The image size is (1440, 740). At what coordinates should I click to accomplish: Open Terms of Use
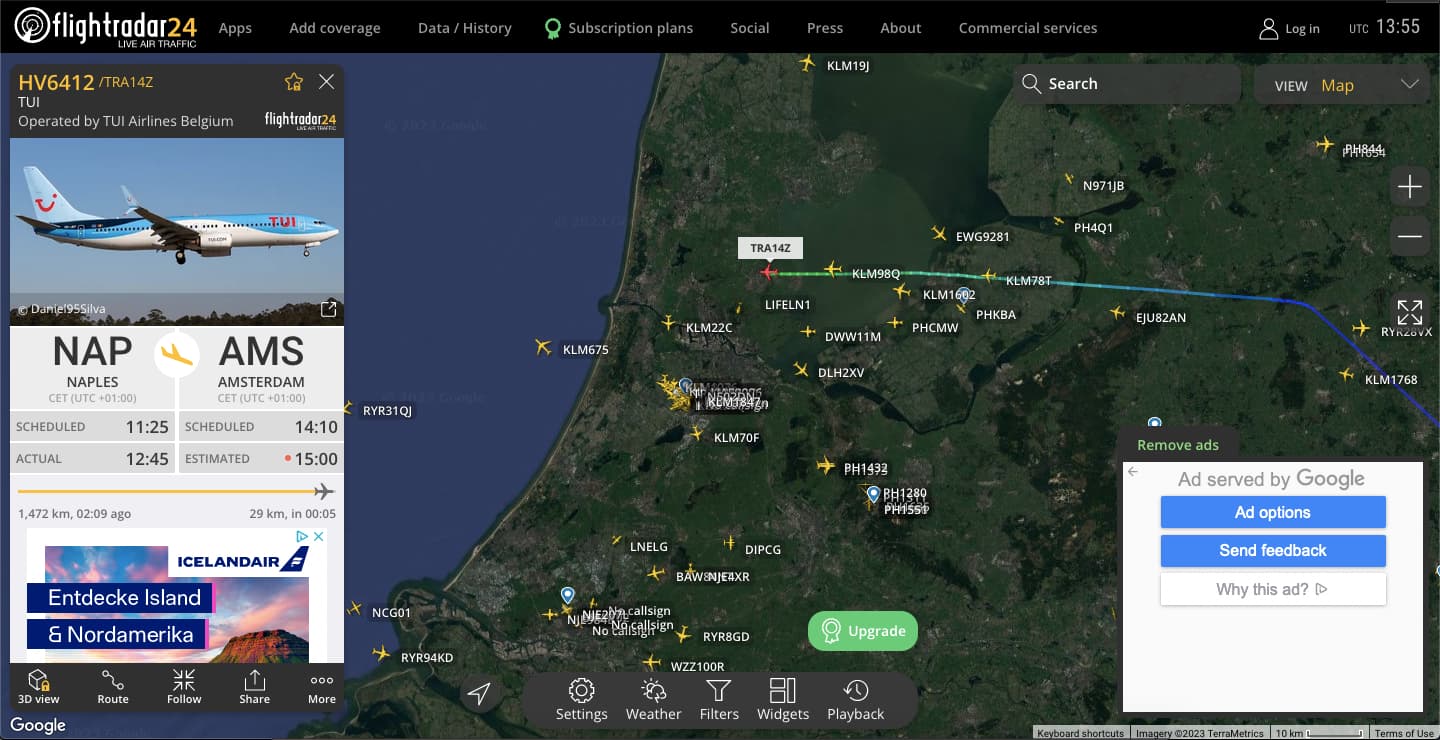[x=1404, y=733]
